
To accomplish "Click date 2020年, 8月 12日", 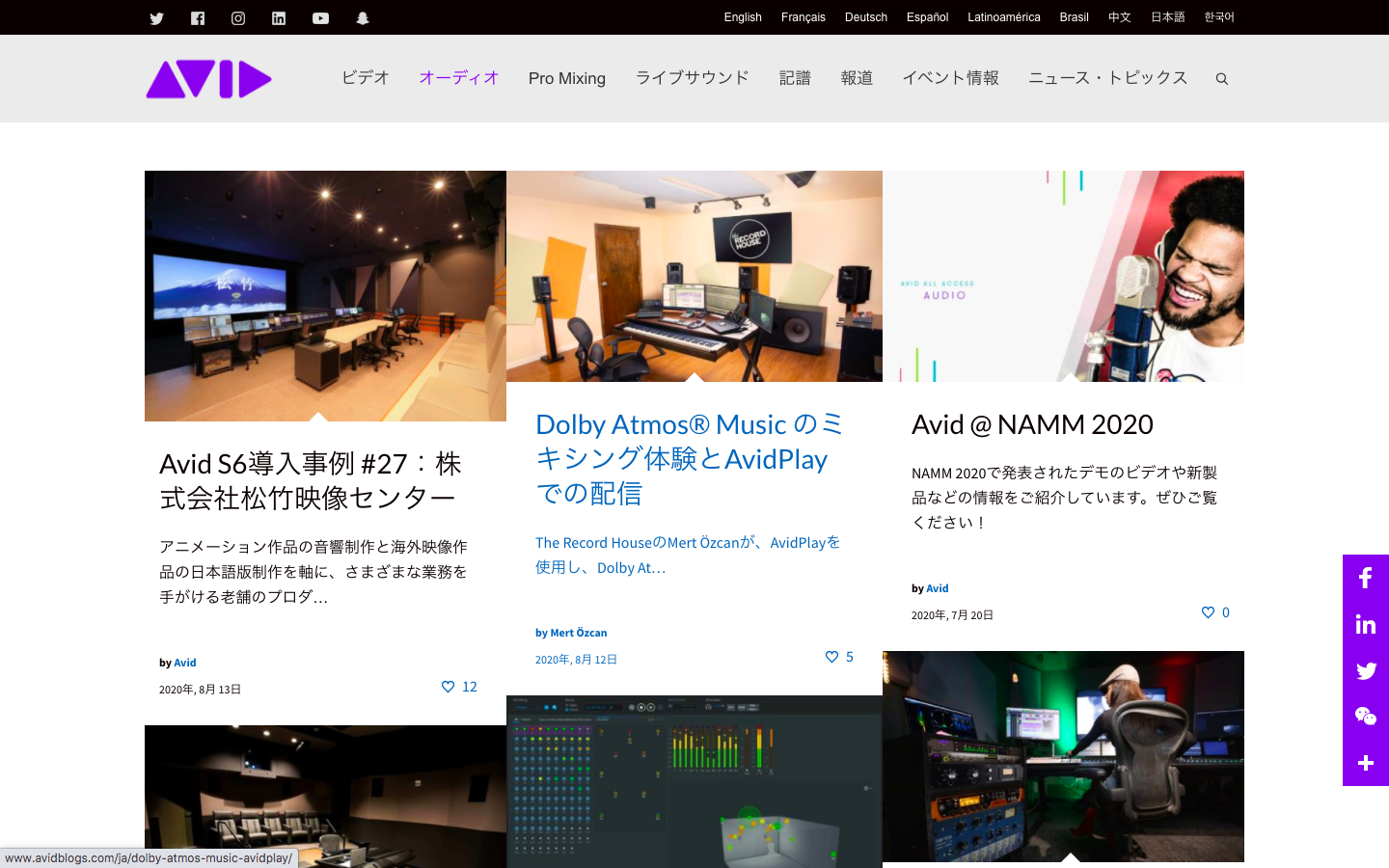I will coord(577,660).
